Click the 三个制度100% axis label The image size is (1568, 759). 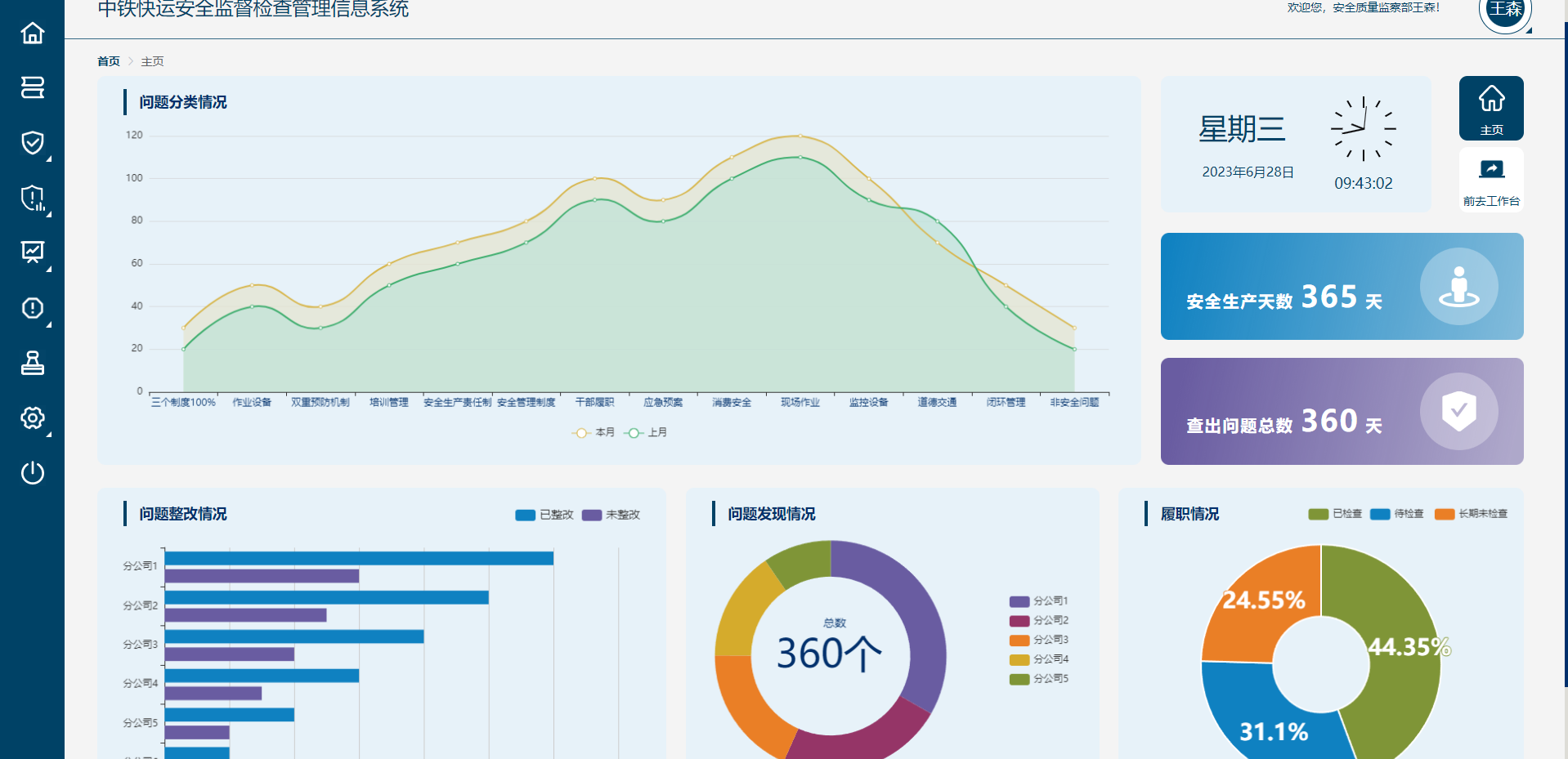tap(183, 402)
